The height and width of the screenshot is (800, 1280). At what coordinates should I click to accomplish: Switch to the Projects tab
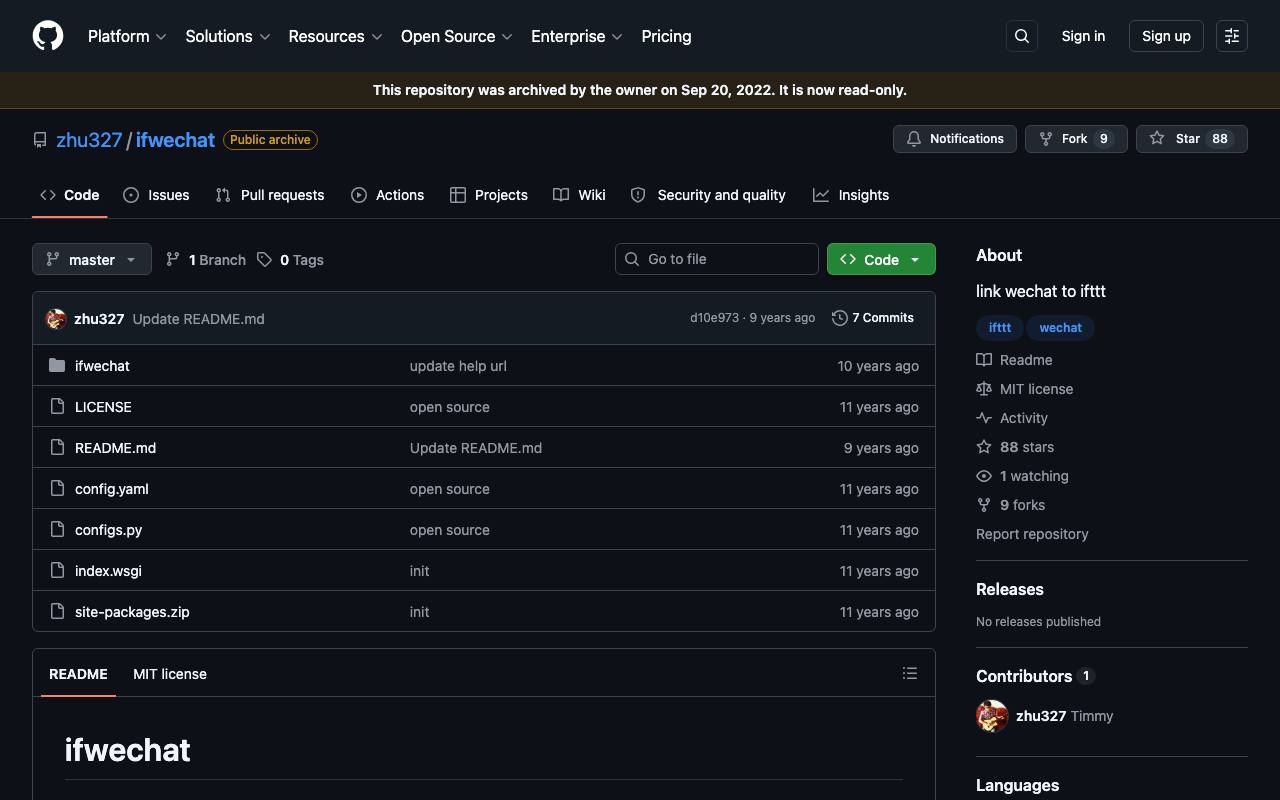(489, 195)
